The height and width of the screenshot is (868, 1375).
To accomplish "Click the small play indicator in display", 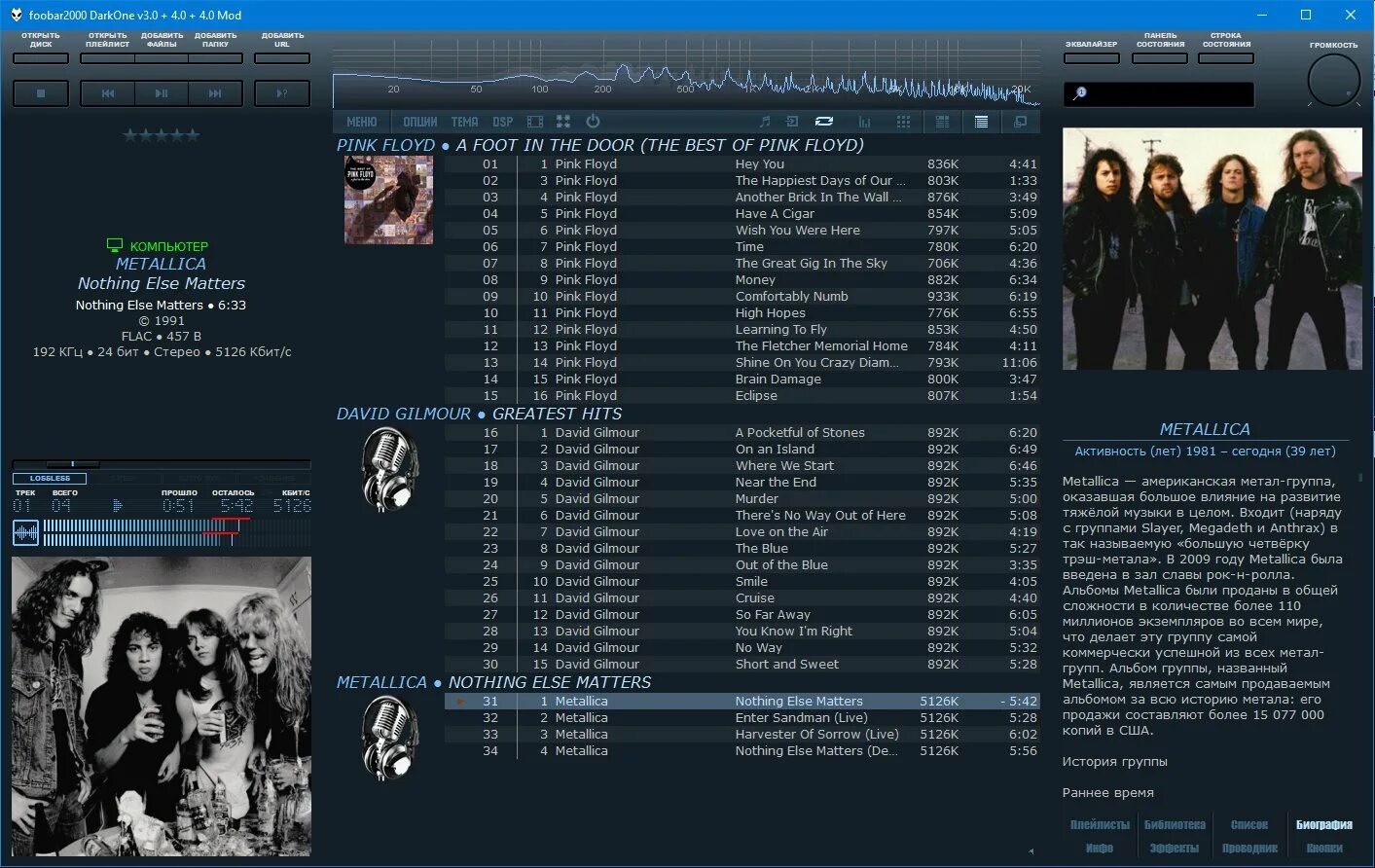I will pos(117,506).
